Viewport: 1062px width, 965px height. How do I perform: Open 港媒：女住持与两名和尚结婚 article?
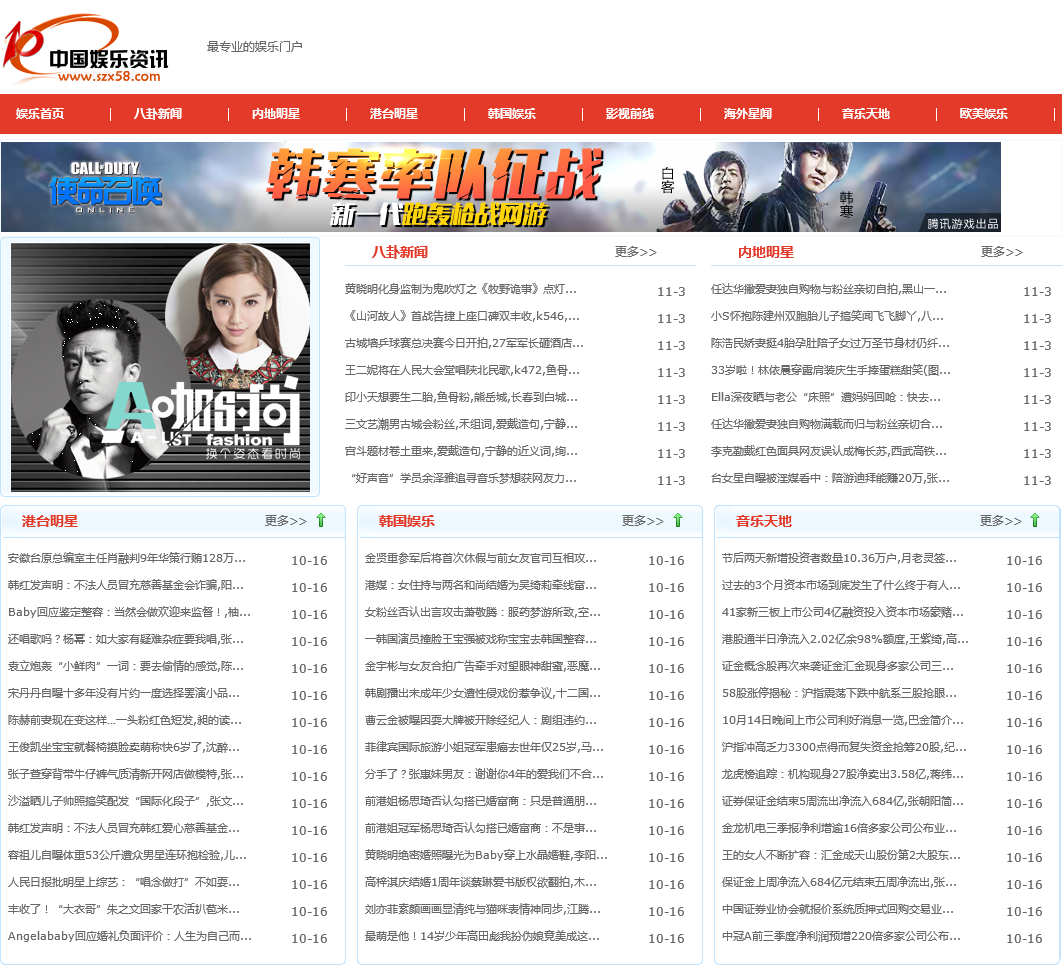coord(480,586)
